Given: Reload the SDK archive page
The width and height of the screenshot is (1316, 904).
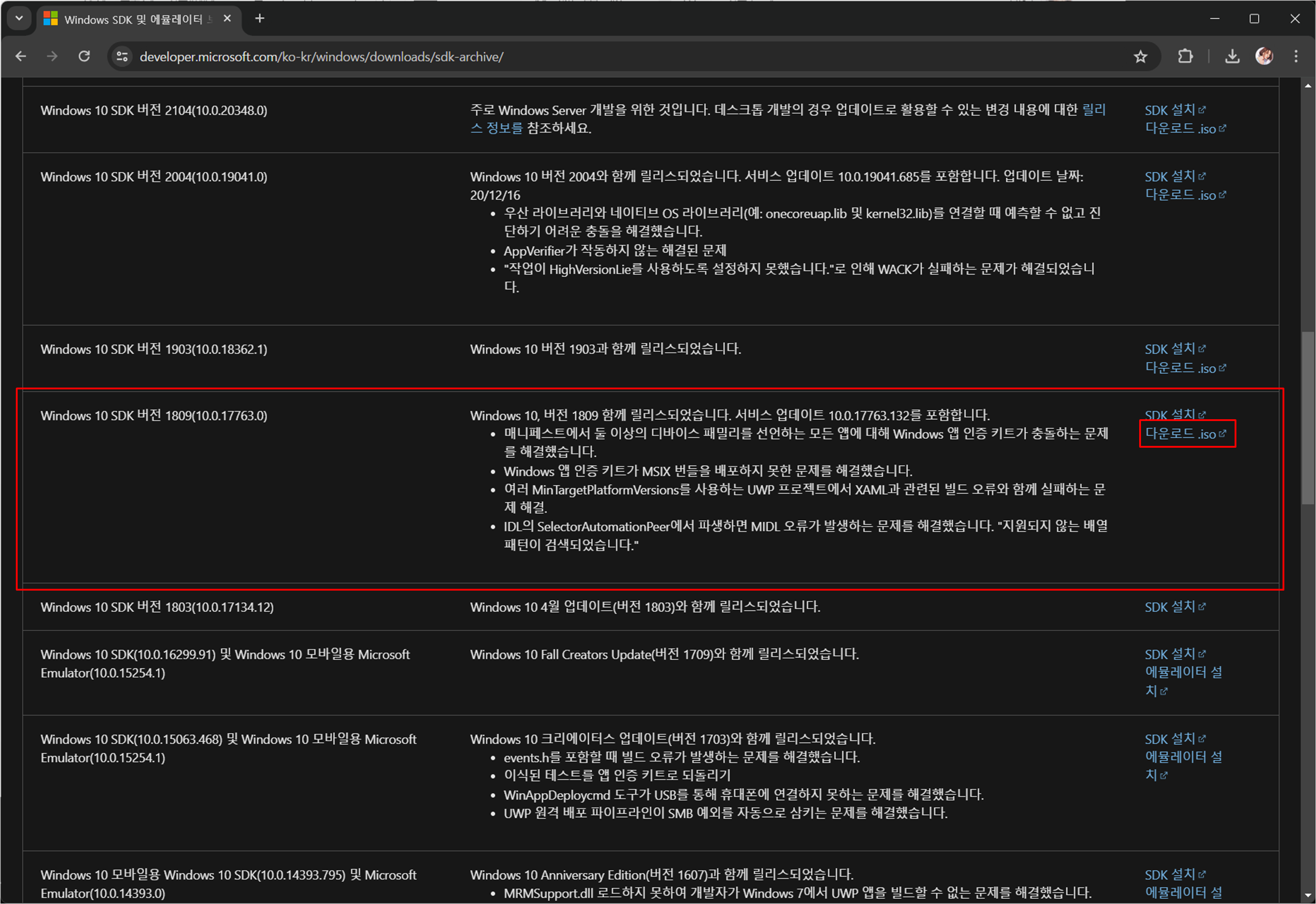Looking at the screenshot, I should (85, 57).
